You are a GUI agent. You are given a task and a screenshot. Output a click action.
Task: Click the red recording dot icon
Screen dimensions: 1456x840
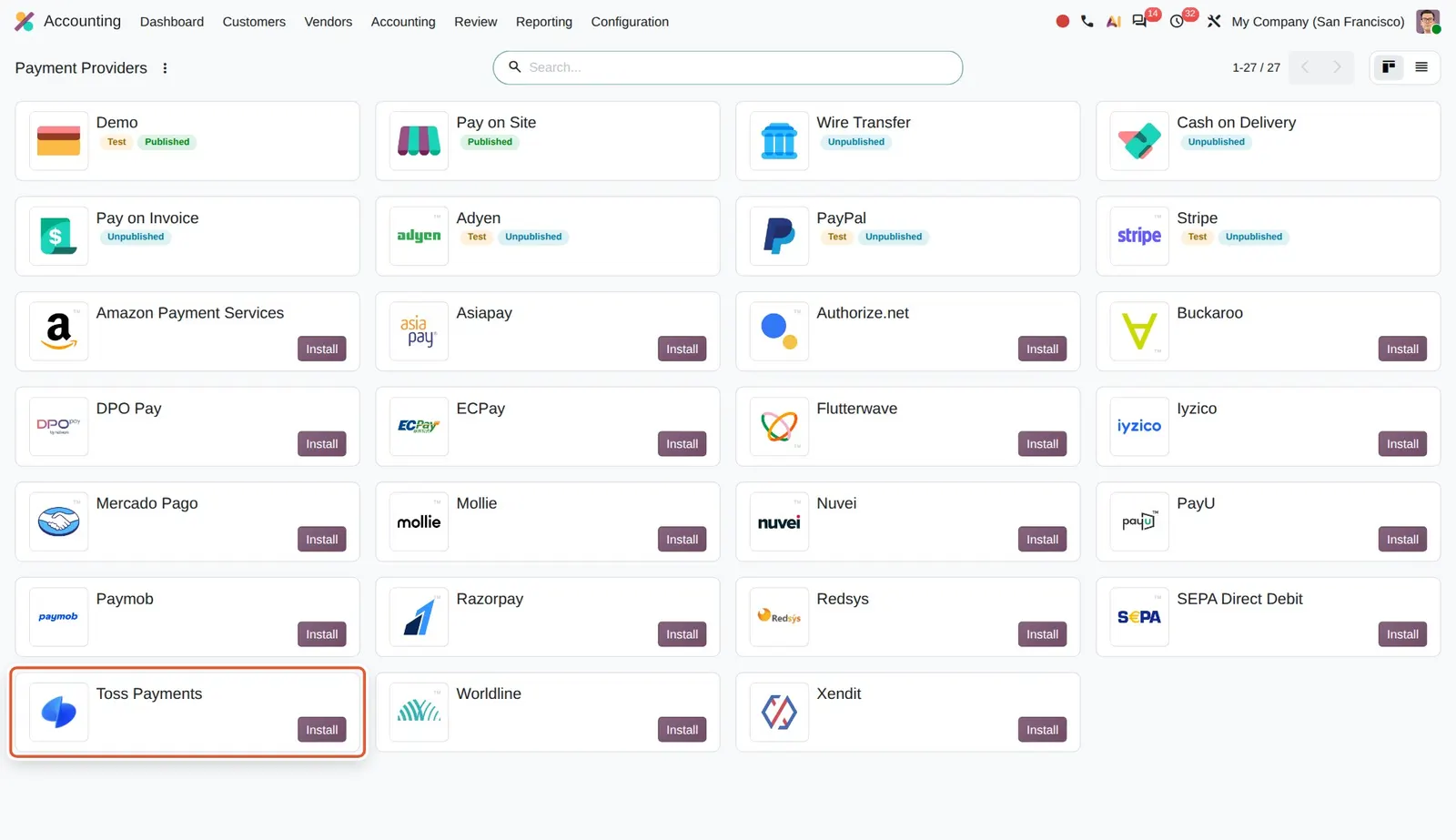point(1062,21)
